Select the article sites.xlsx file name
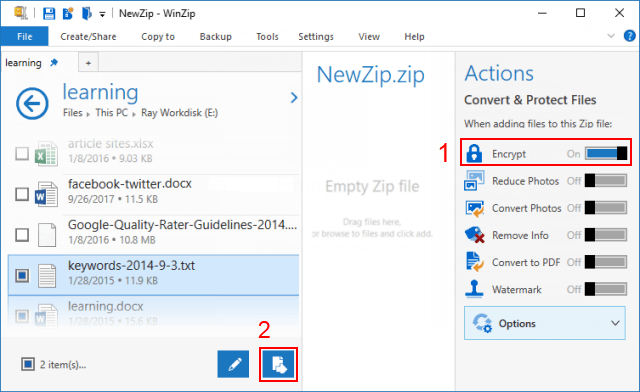This screenshot has height=392, width=640. (111, 144)
